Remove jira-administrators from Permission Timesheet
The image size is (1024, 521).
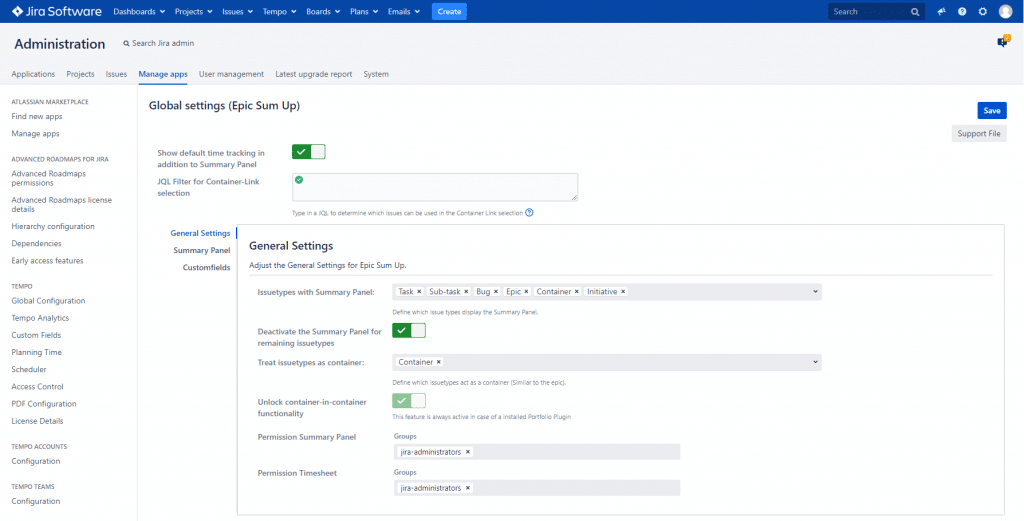[x=468, y=488]
